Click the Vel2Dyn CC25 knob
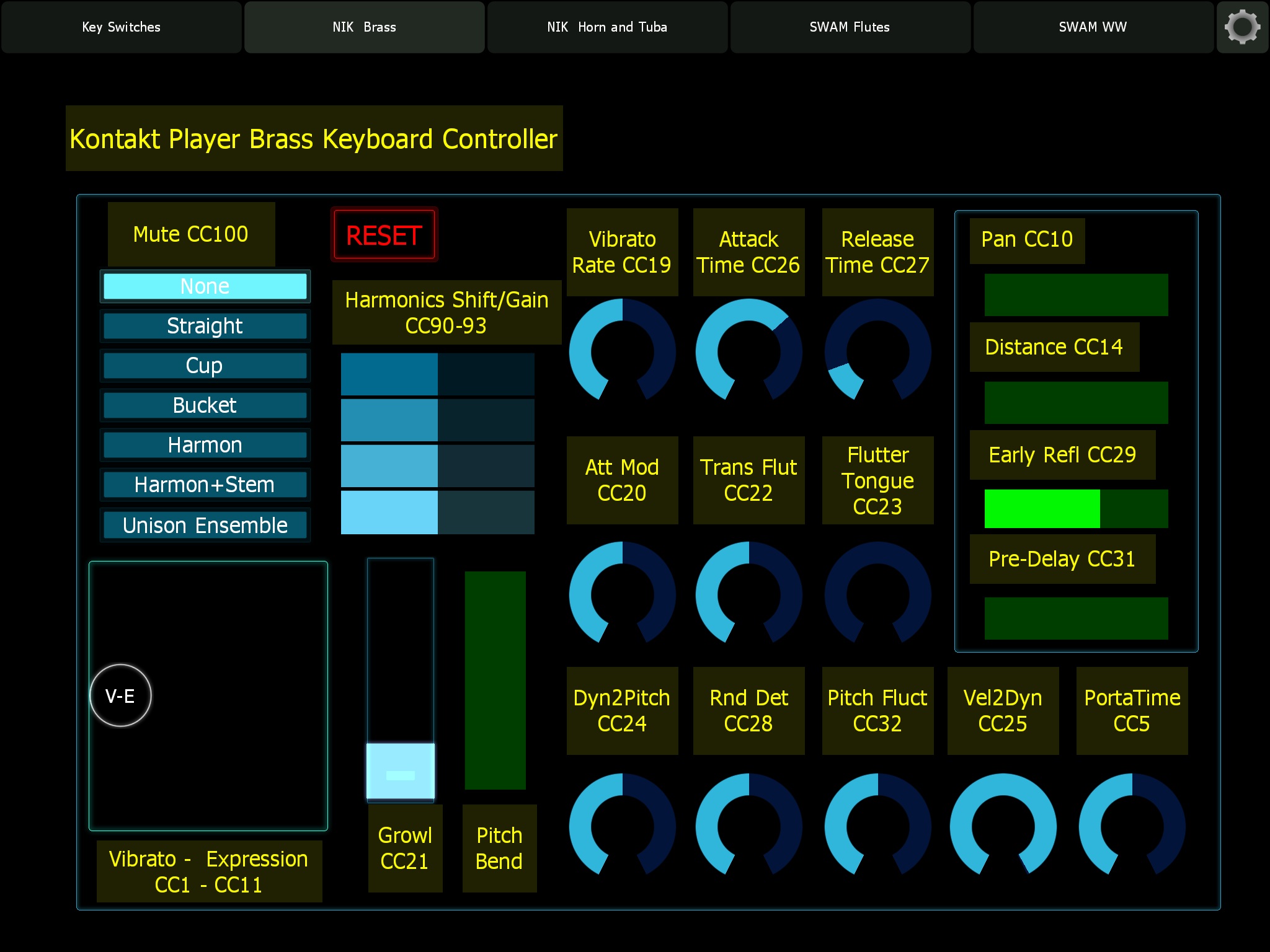The width and height of the screenshot is (1270, 952). (1003, 826)
